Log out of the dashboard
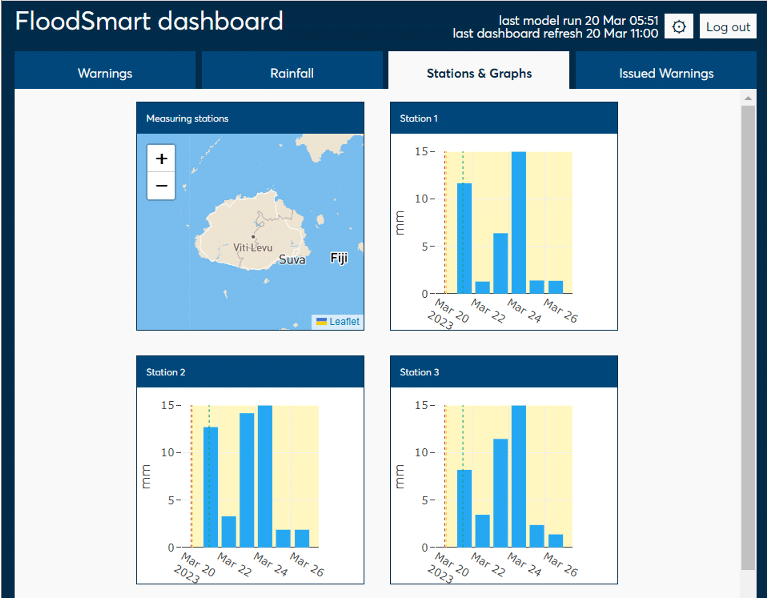The image size is (768, 598). click(727, 27)
